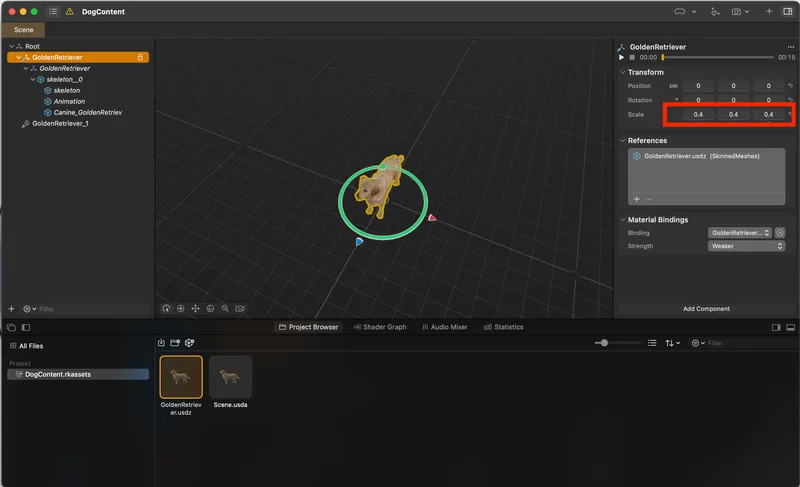The height and width of the screenshot is (487, 800).
Task: Click the yellow warning triangle icon
Action: (x=70, y=11)
